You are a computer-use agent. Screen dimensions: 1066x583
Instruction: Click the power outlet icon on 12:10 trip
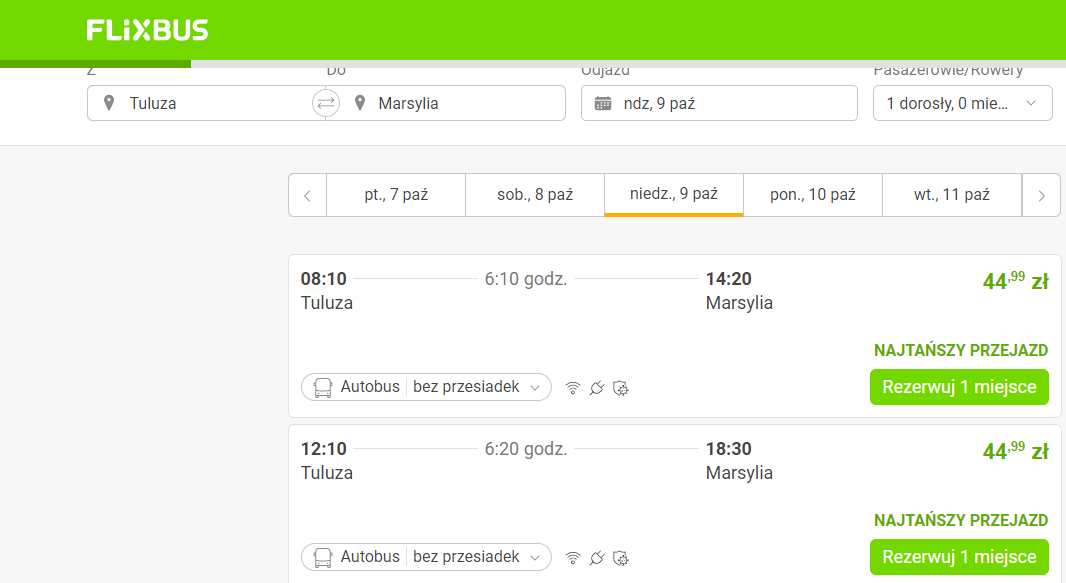coord(597,558)
